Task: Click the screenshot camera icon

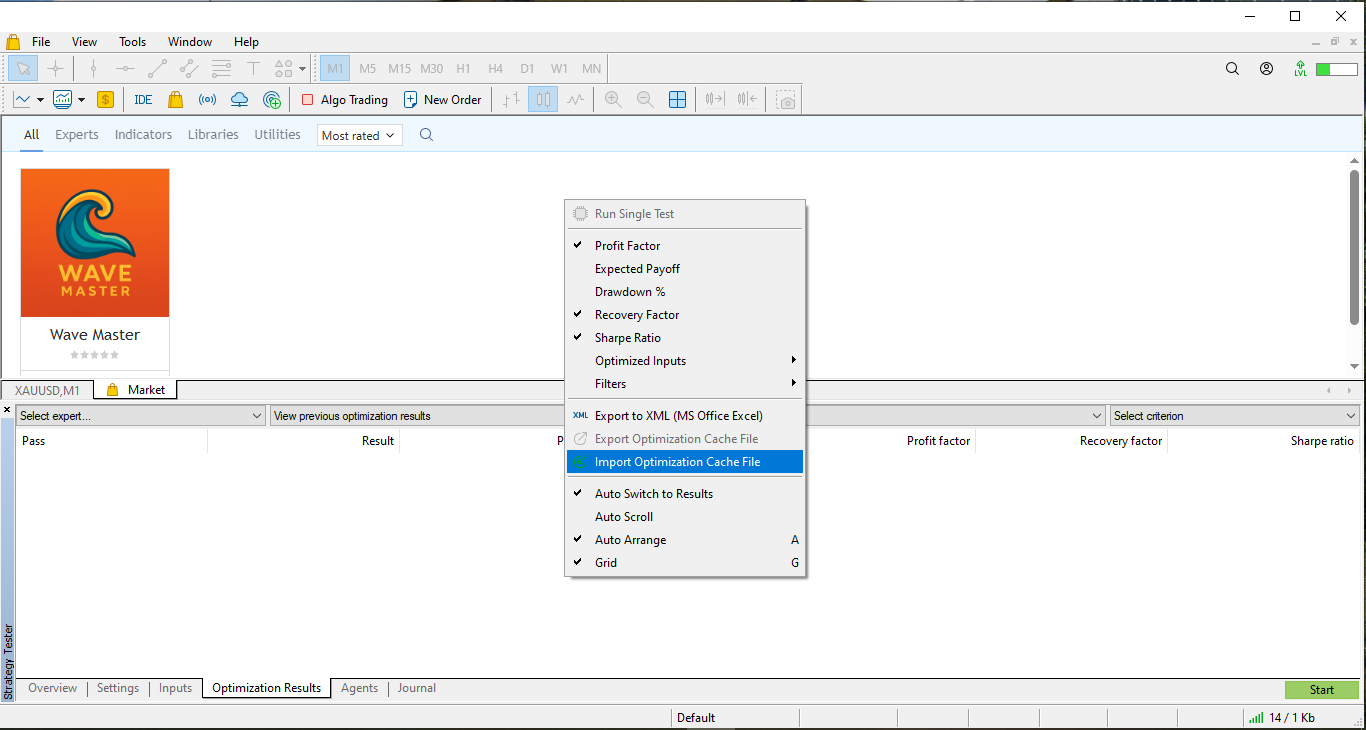Action: (x=787, y=100)
